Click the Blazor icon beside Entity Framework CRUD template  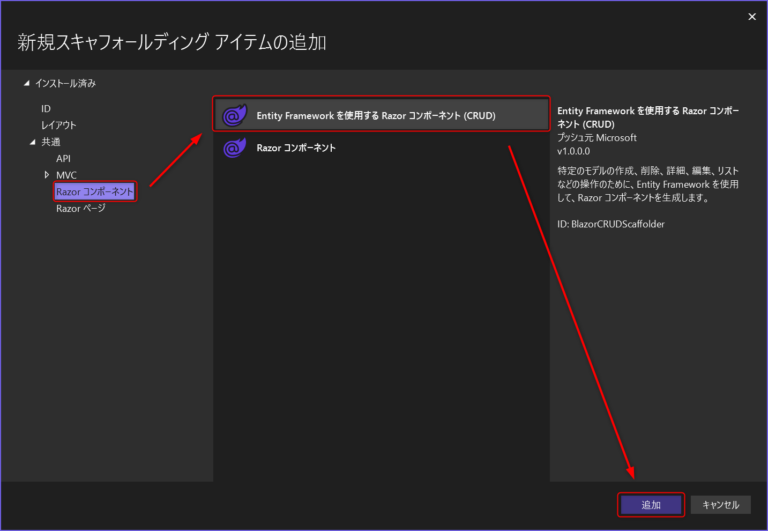pos(234,115)
